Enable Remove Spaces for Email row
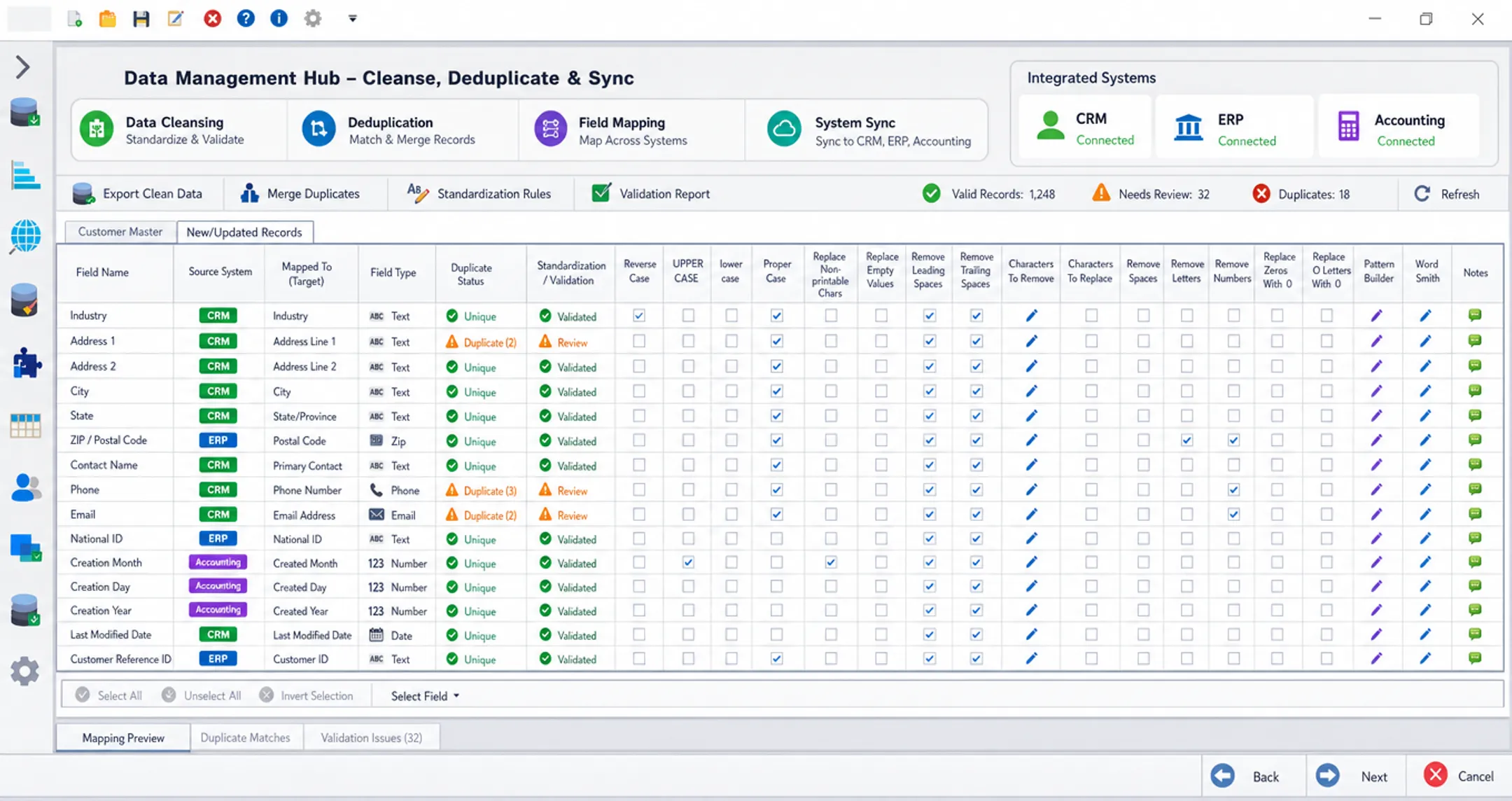 click(x=1143, y=515)
